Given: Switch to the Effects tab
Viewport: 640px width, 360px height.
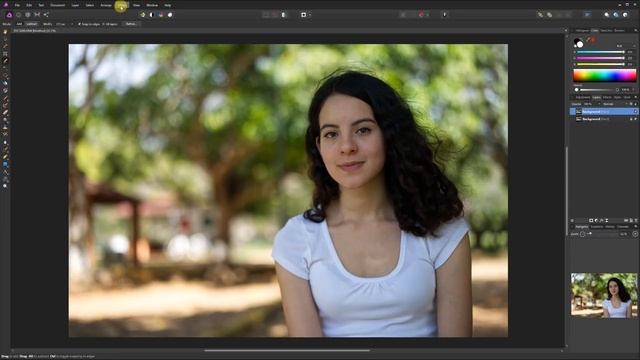Looking at the screenshot, I should 607,97.
